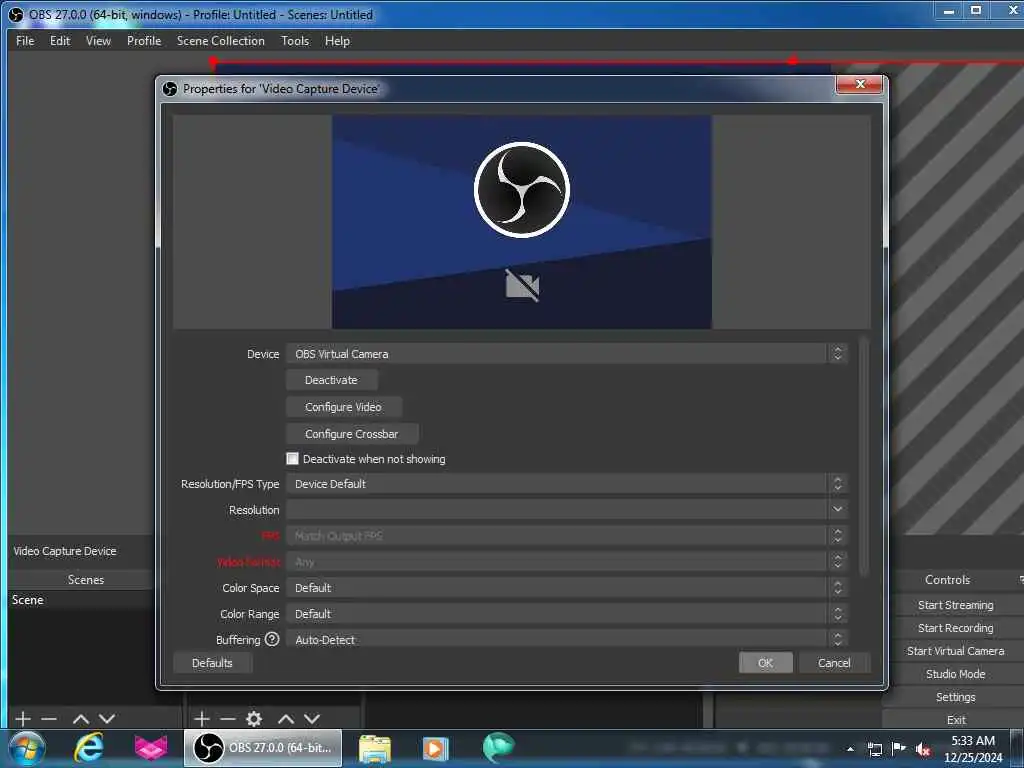This screenshot has width=1024, height=768.
Task: Close the Video Capture Device properties dialog
Action: click(x=860, y=84)
